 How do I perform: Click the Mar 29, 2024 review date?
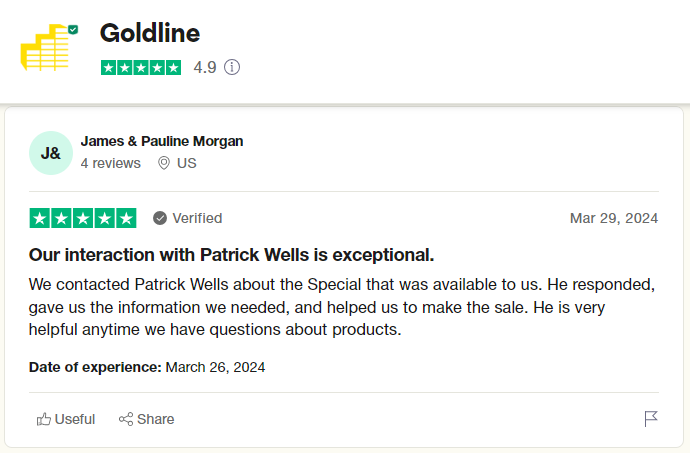click(614, 218)
